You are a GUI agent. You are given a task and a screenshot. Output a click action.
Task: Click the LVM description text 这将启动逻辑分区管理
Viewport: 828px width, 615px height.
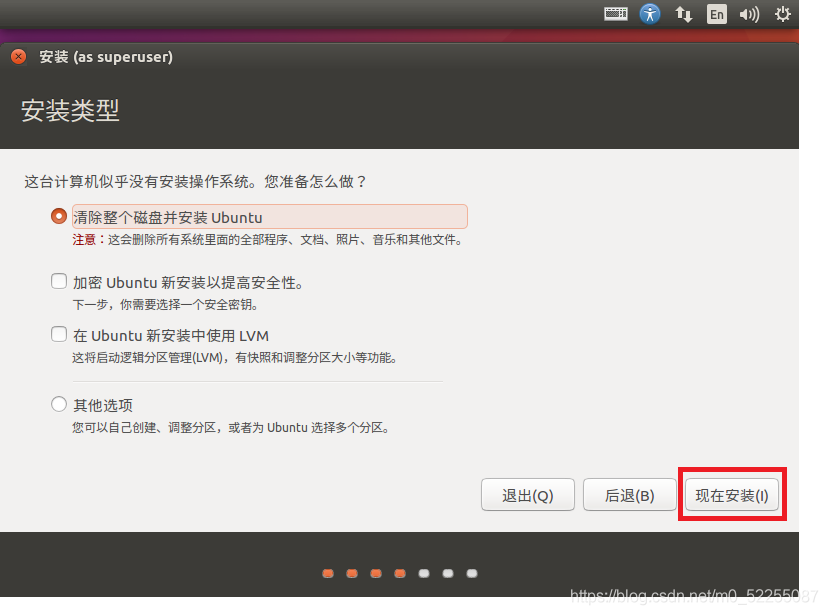click(234, 358)
